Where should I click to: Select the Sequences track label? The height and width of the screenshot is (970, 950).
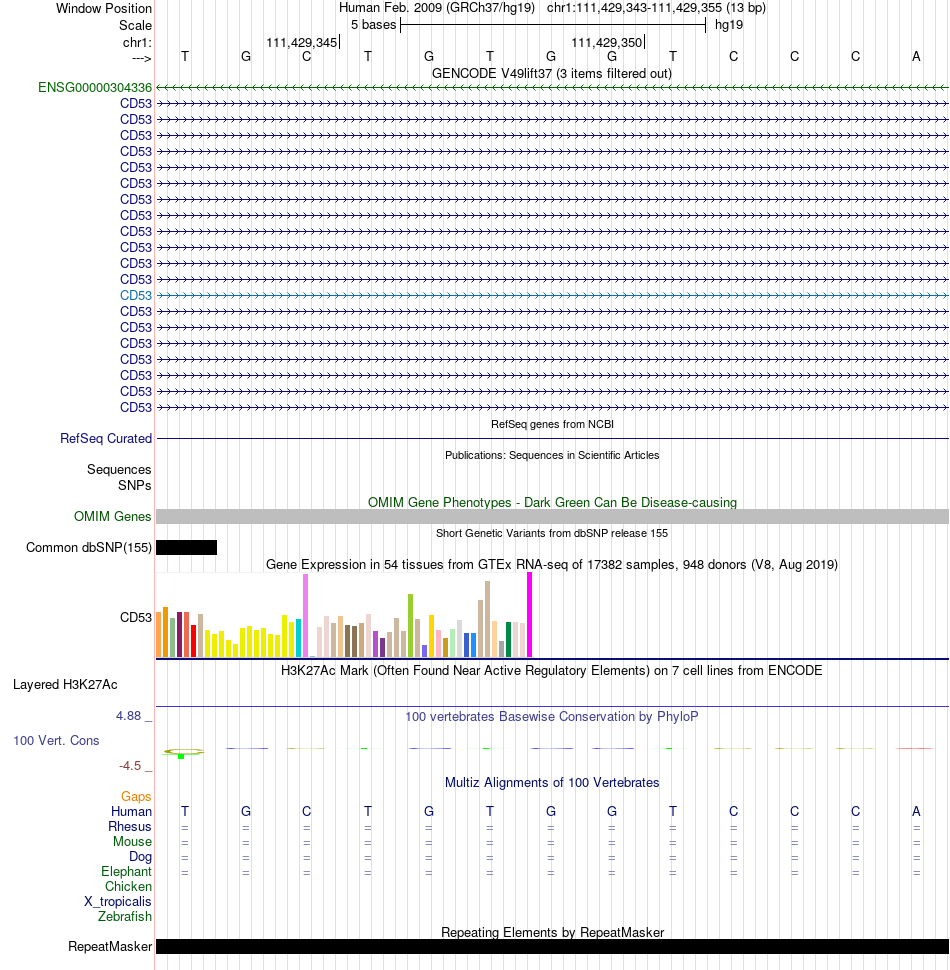coord(119,469)
